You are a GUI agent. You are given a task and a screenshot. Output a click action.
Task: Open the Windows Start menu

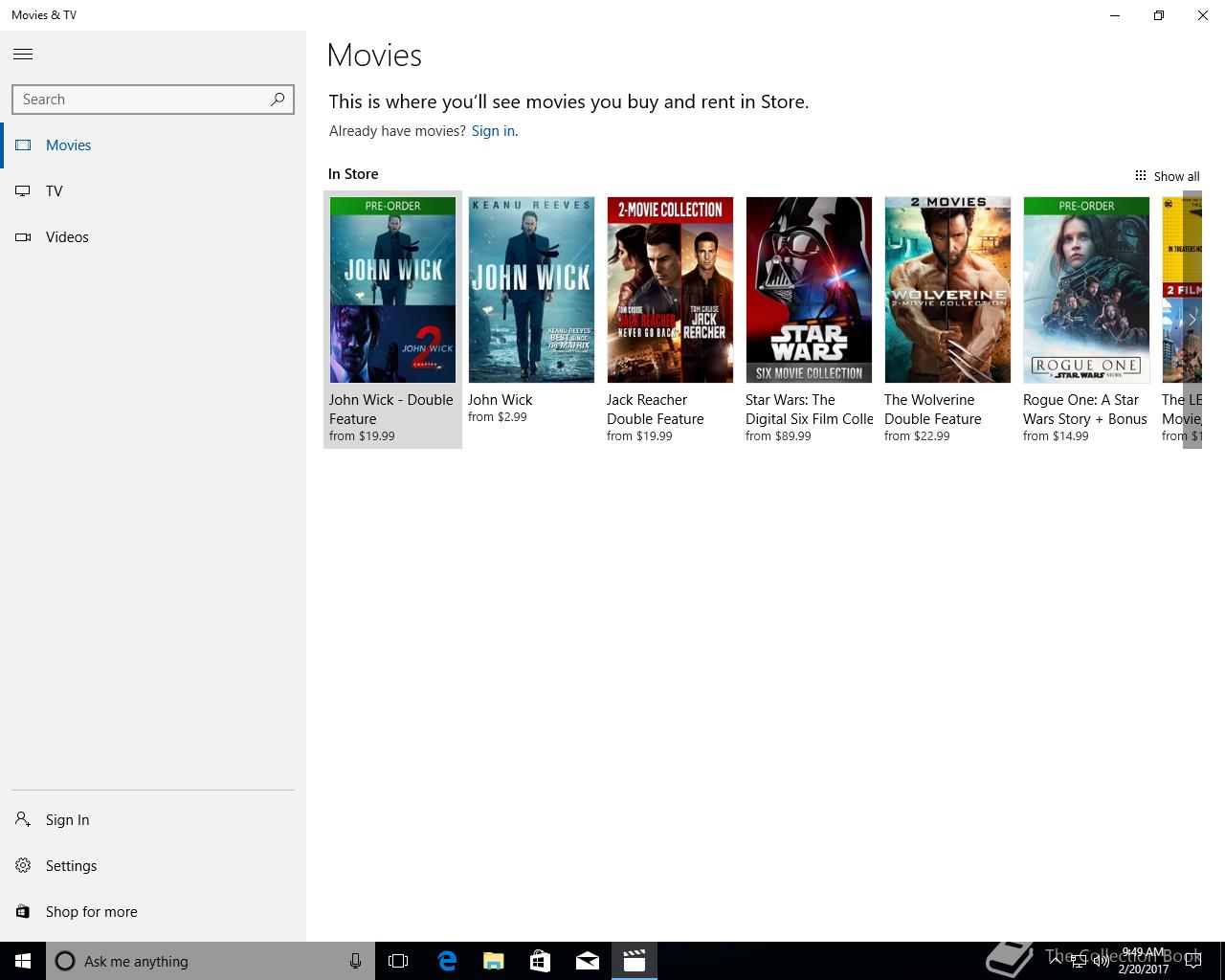click(23, 961)
